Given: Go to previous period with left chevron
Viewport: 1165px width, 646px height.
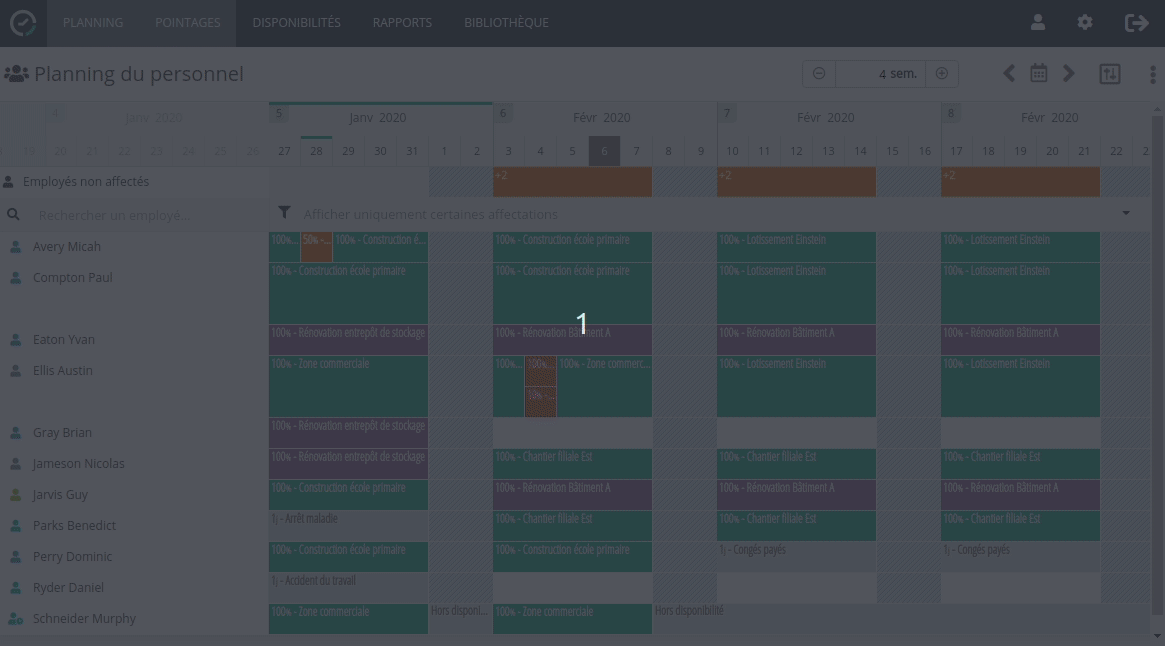Looking at the screenshot, I should (x=1009, y=73).
